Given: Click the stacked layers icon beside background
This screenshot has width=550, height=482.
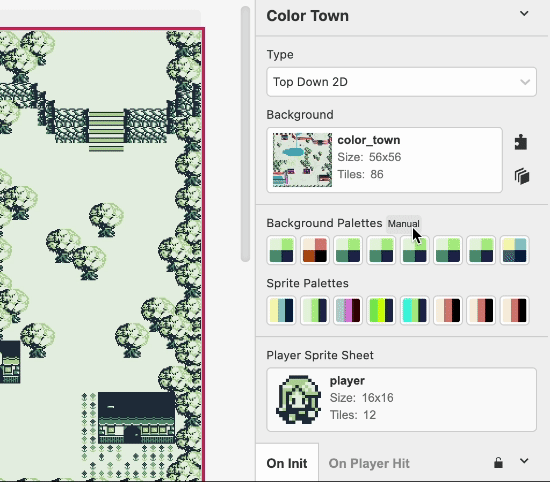Looking at the screenshot, I should point(522,176).
